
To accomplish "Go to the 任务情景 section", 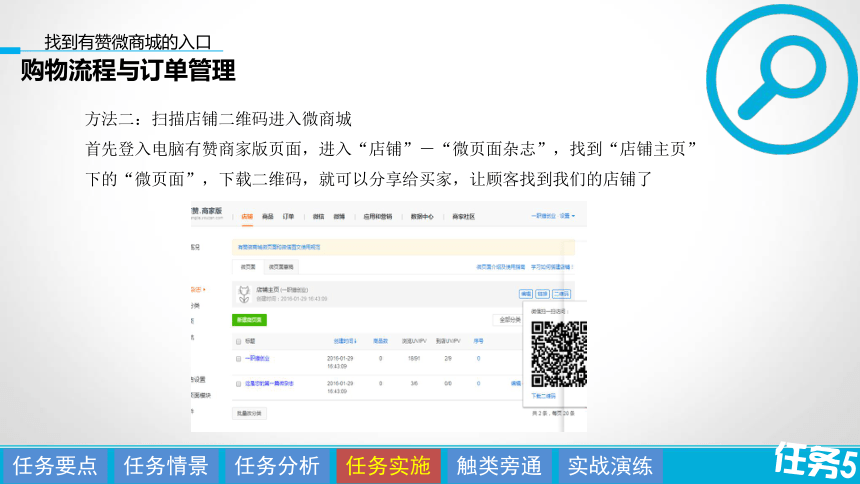I will point(166,466).
